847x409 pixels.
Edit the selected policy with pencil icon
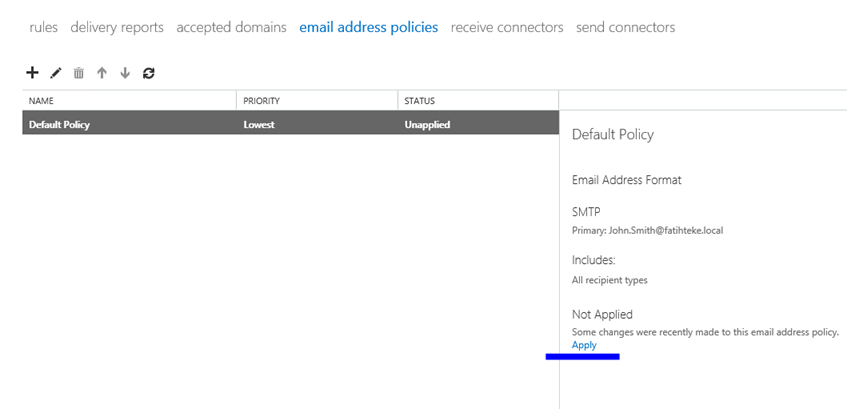pyautogui.click(x=56, y=73)
